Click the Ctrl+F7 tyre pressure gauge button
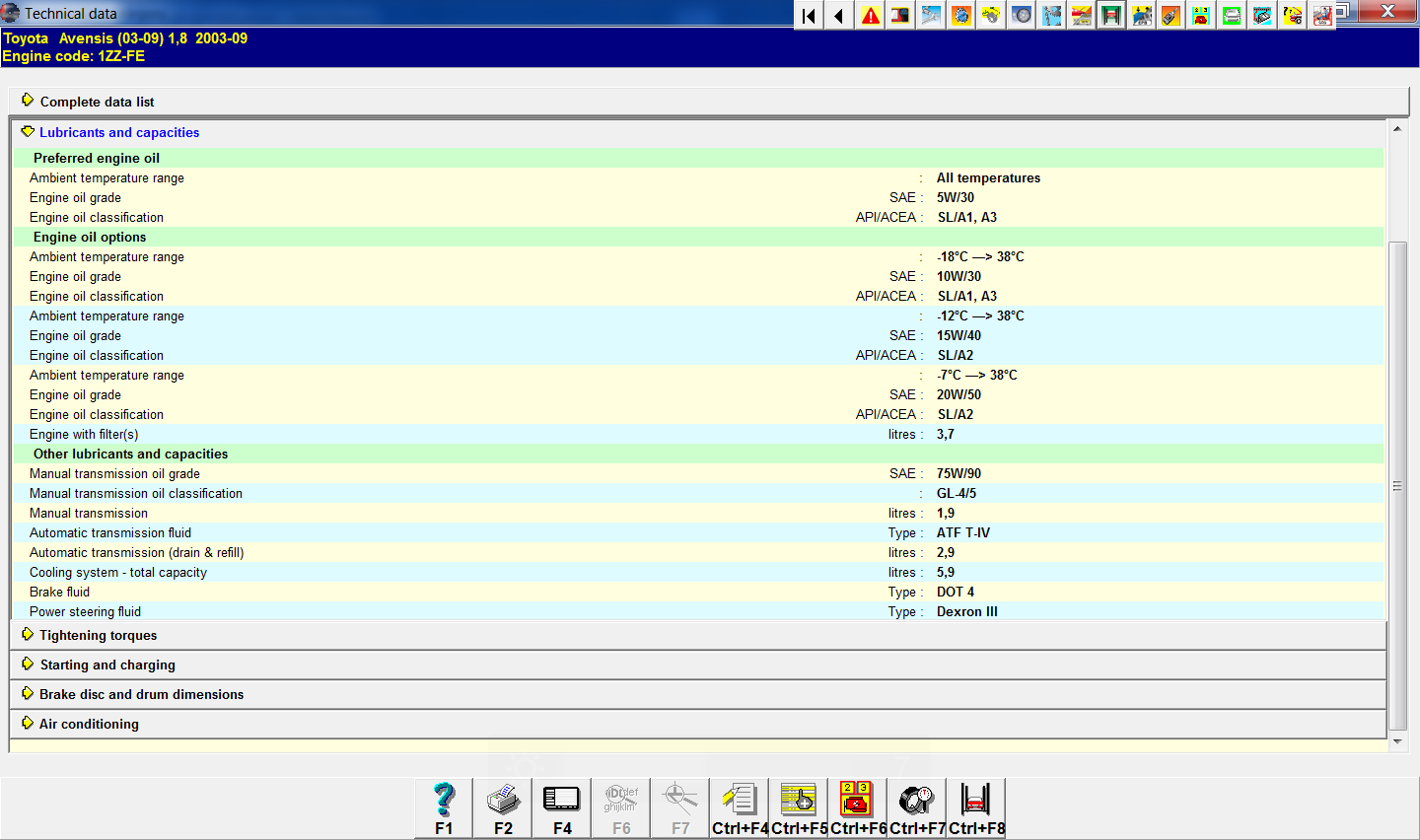The image size is (1420, 840). 917,807
